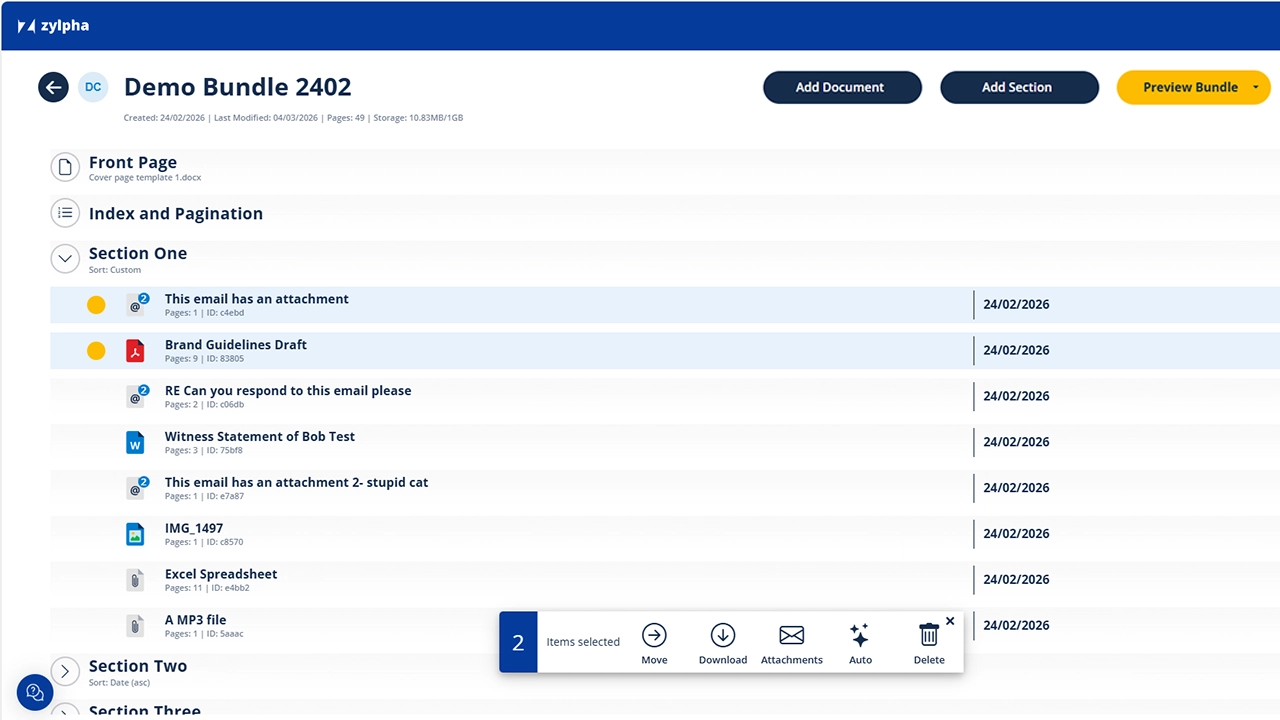Image resolution: width=1280 pixels, height=720 pixels.
Task: Click the Word icon on Witness Statement of Bob Test
Action: [135, 442]
